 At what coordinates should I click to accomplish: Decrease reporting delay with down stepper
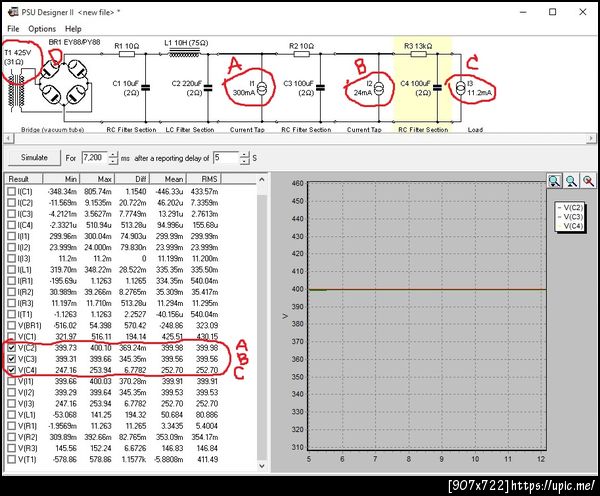[245, 162]
